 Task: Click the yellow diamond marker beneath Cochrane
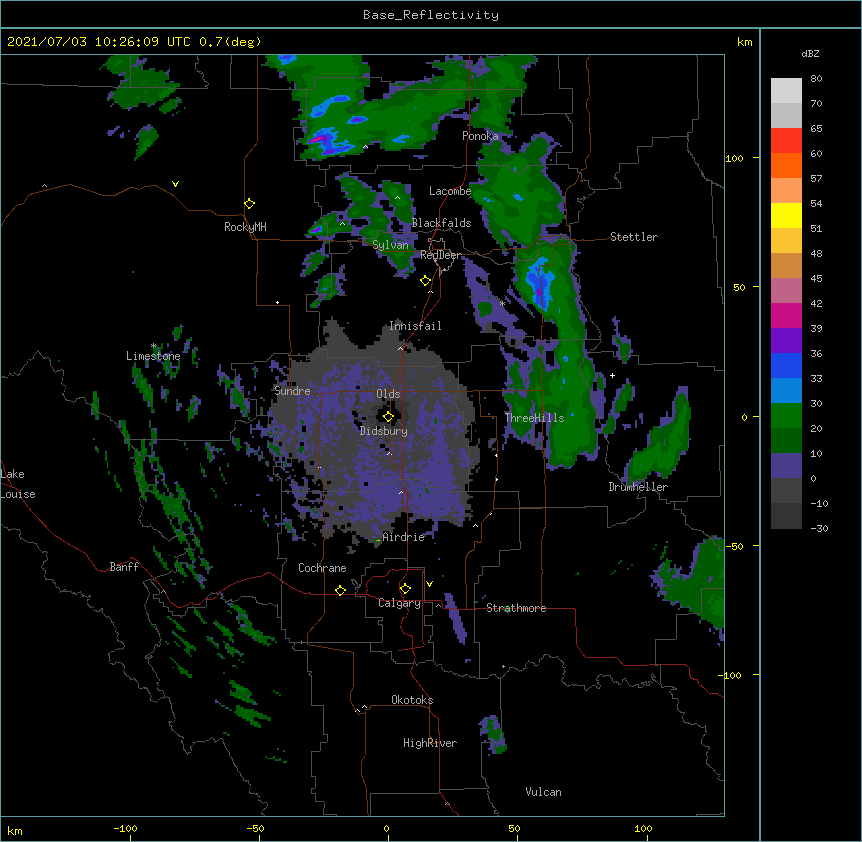[x=340, y=590]
